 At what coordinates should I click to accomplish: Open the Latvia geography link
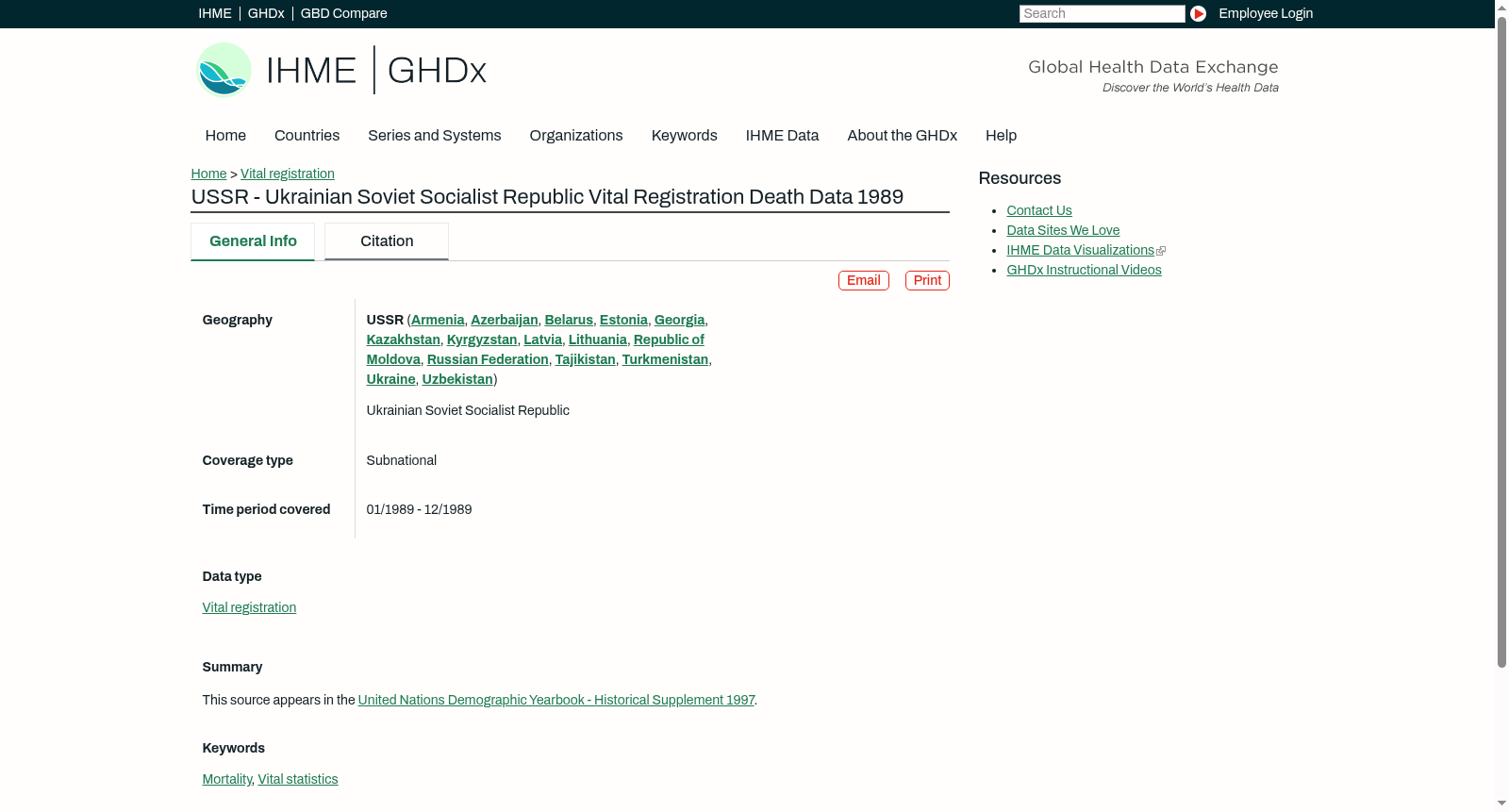point(543,340)
